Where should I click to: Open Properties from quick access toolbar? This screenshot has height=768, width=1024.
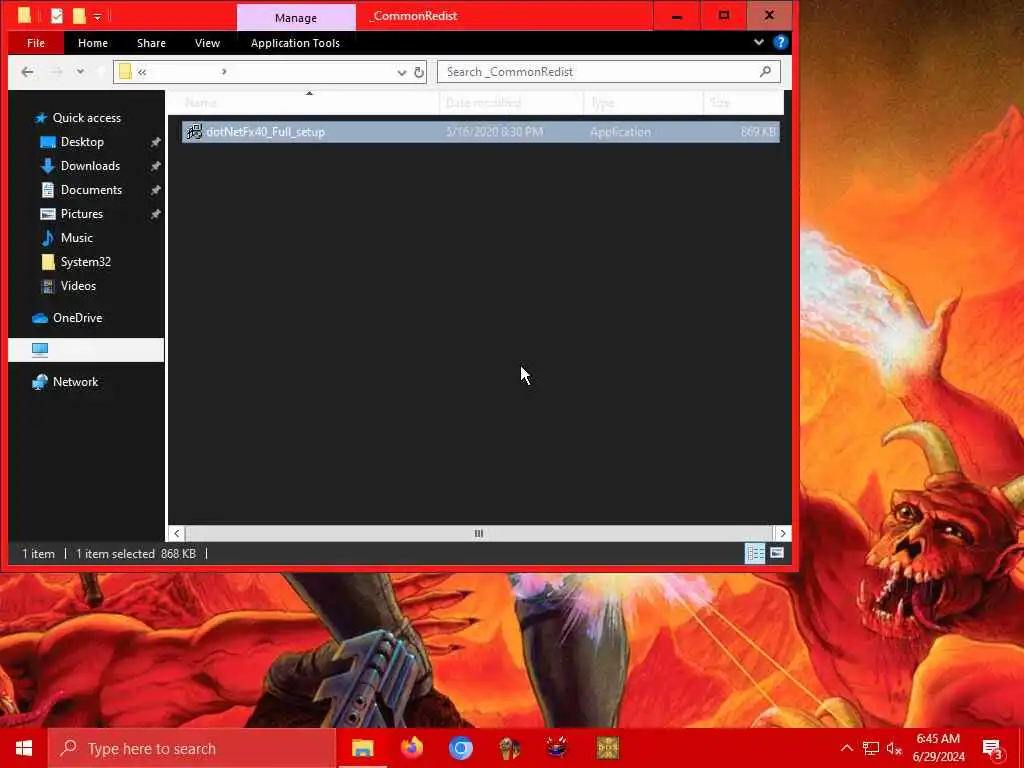tap(57, 16)
